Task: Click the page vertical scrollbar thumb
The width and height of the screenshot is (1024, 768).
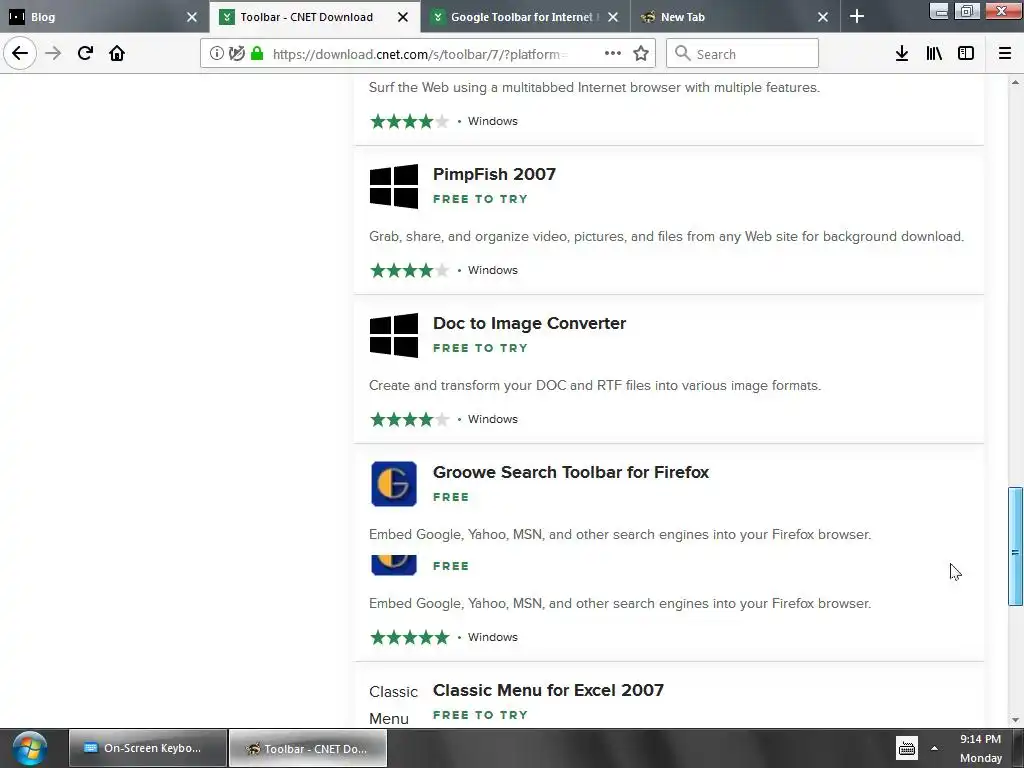Action: pyautogui.click(x=1015, y=547)
